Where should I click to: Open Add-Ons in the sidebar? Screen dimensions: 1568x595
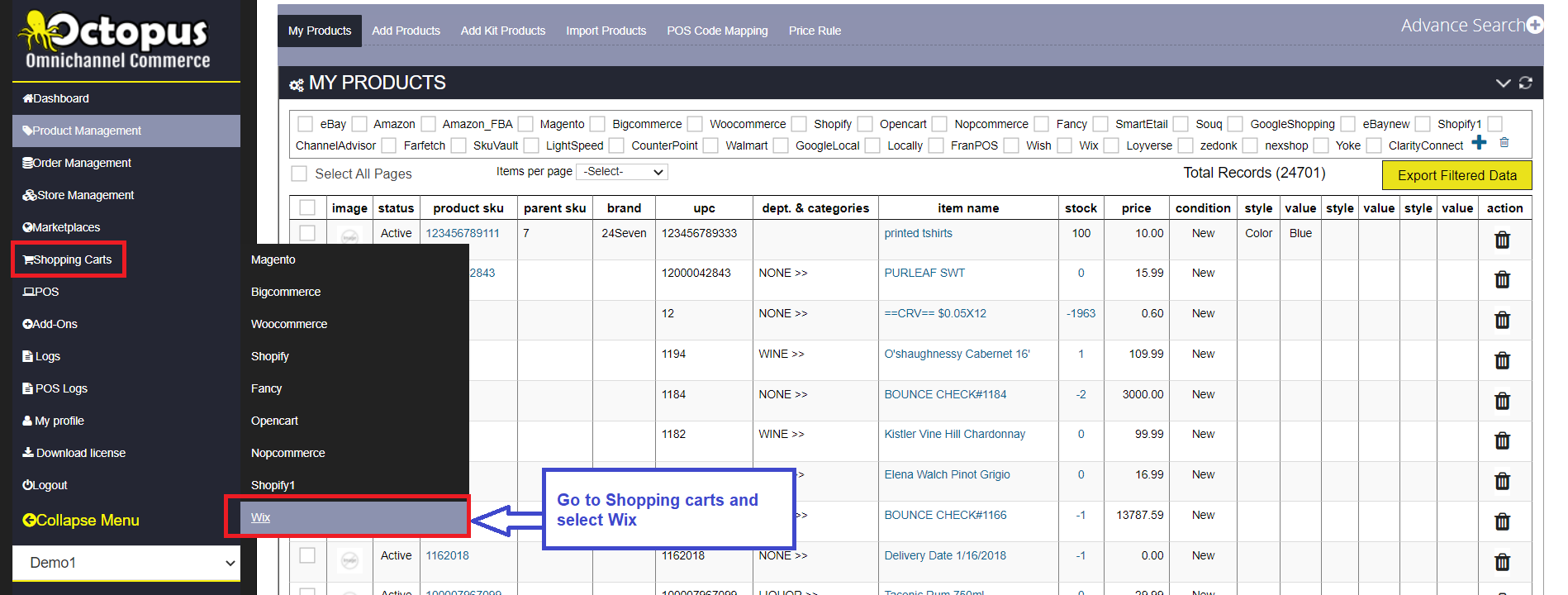pyautogui.click(x=50, y=324)
